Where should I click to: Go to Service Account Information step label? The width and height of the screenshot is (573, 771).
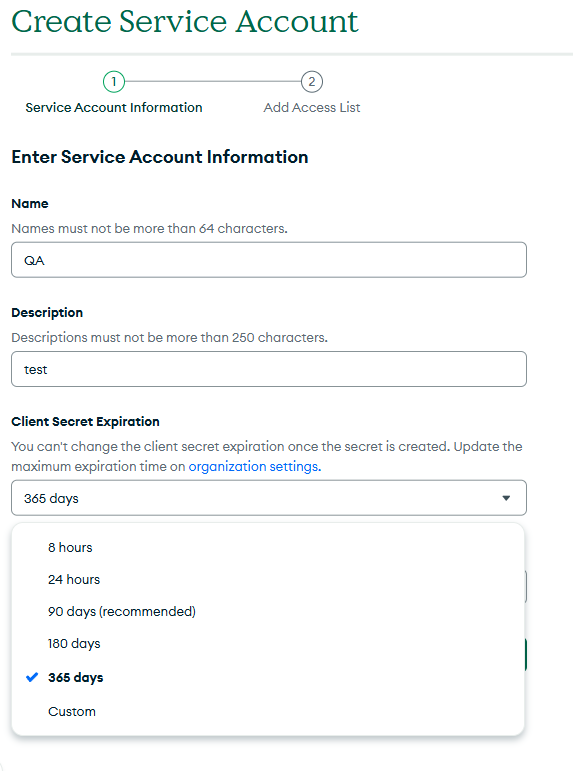coord(114,107)
